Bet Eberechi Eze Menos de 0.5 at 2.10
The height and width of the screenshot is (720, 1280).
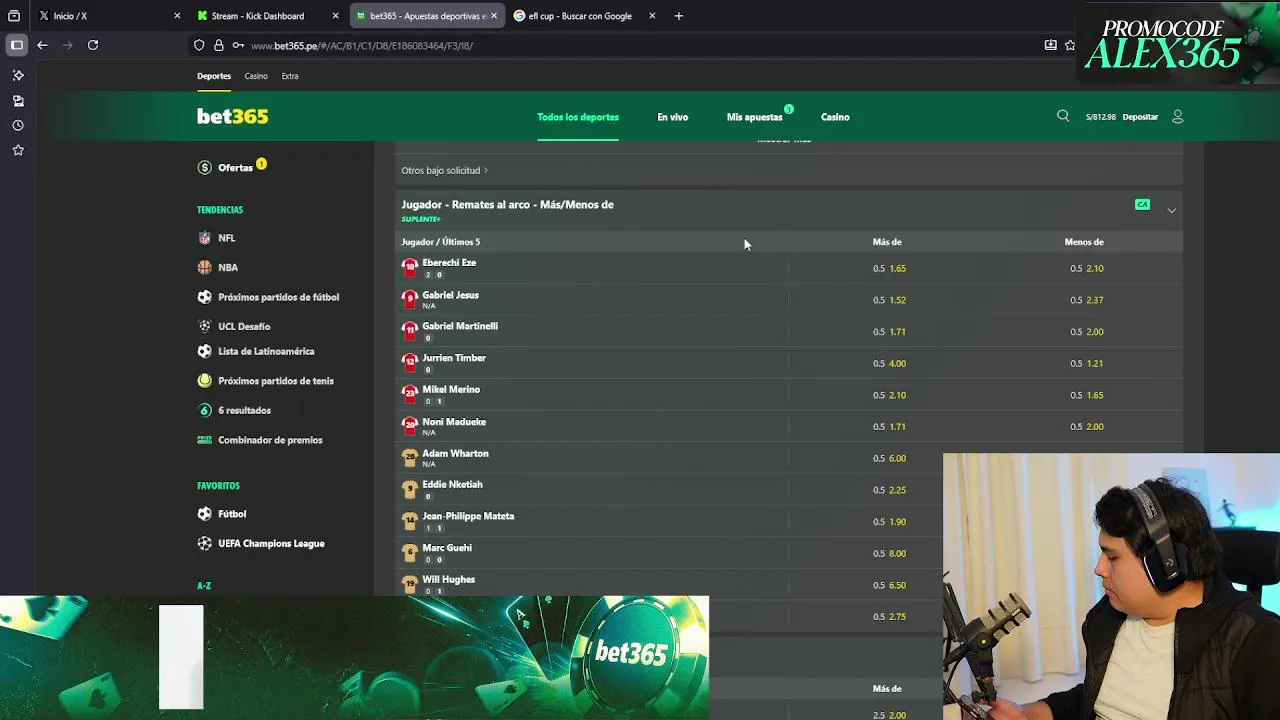1087,268
